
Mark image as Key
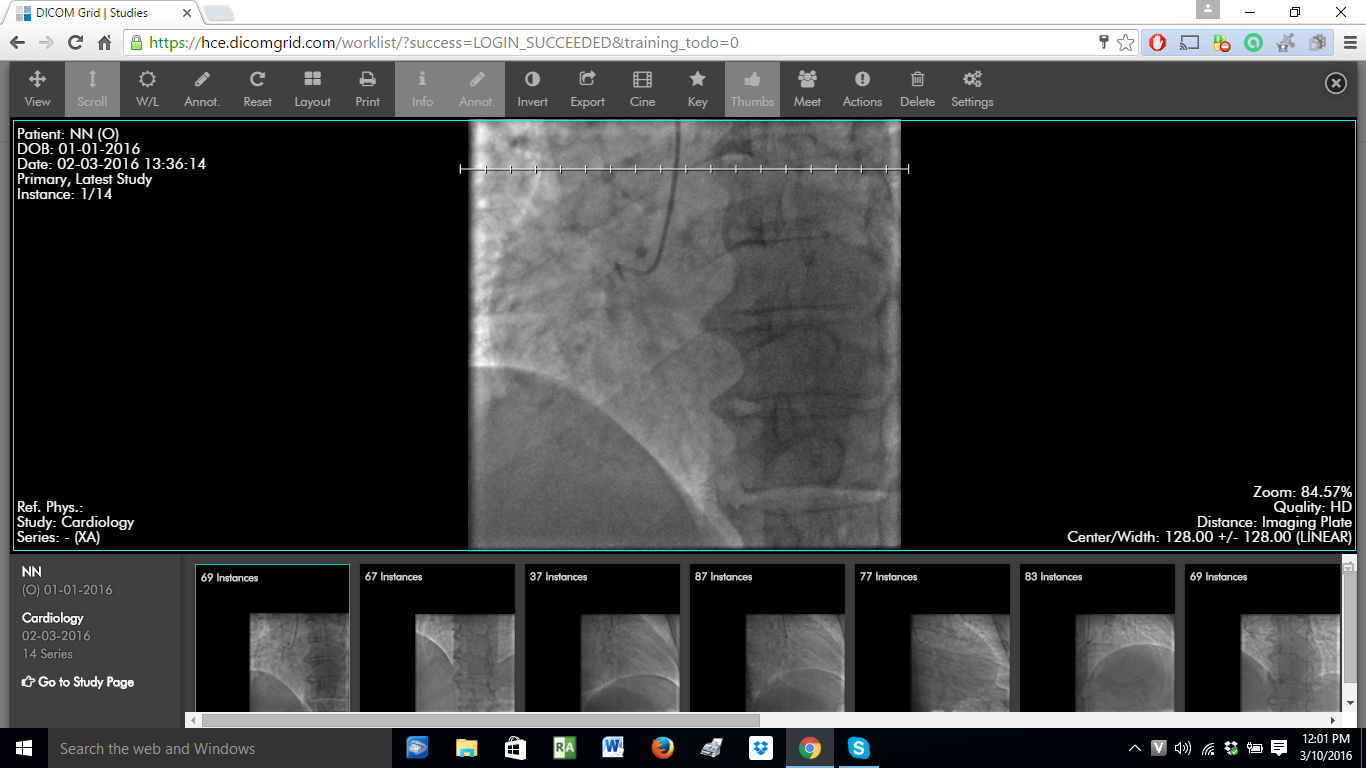click(697, 89)
